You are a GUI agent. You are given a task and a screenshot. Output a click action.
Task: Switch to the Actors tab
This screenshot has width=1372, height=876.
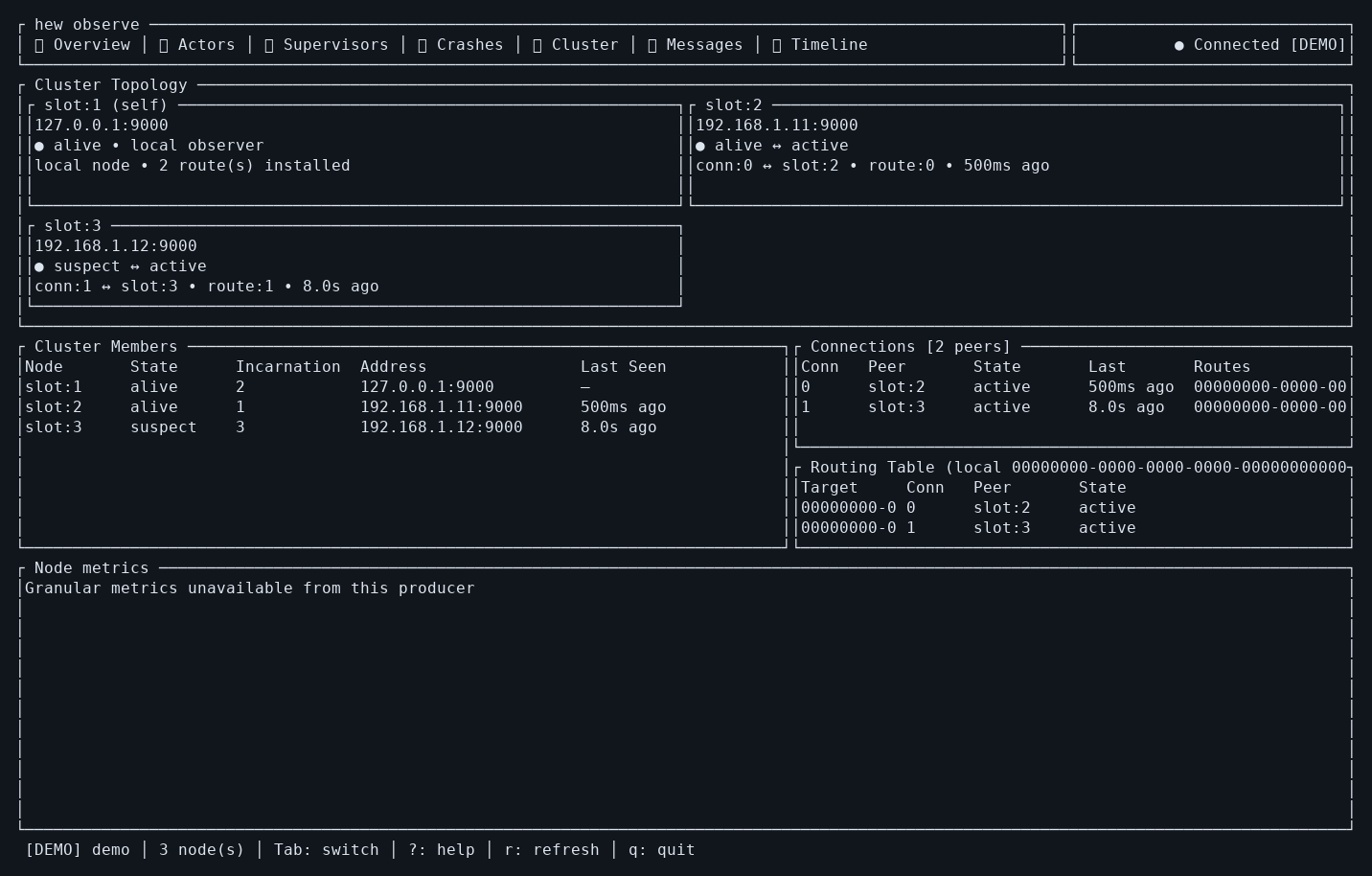pyautogui.click(x=197, y=45)
